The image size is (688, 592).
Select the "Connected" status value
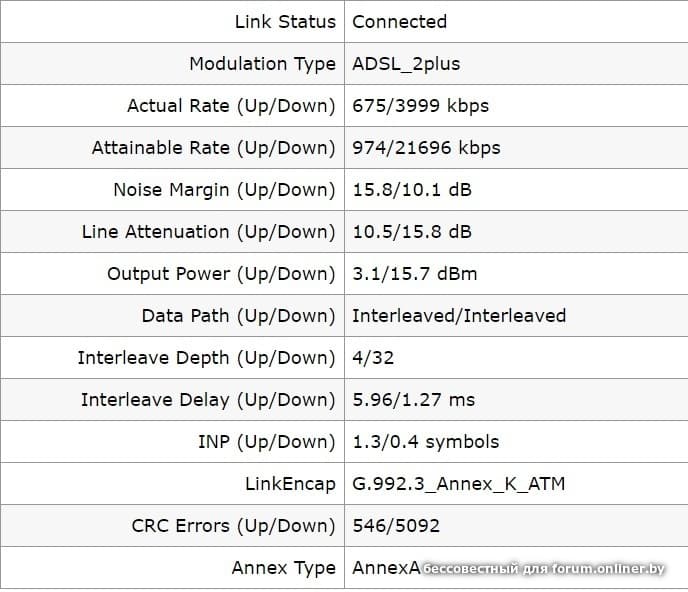[399, 21]
